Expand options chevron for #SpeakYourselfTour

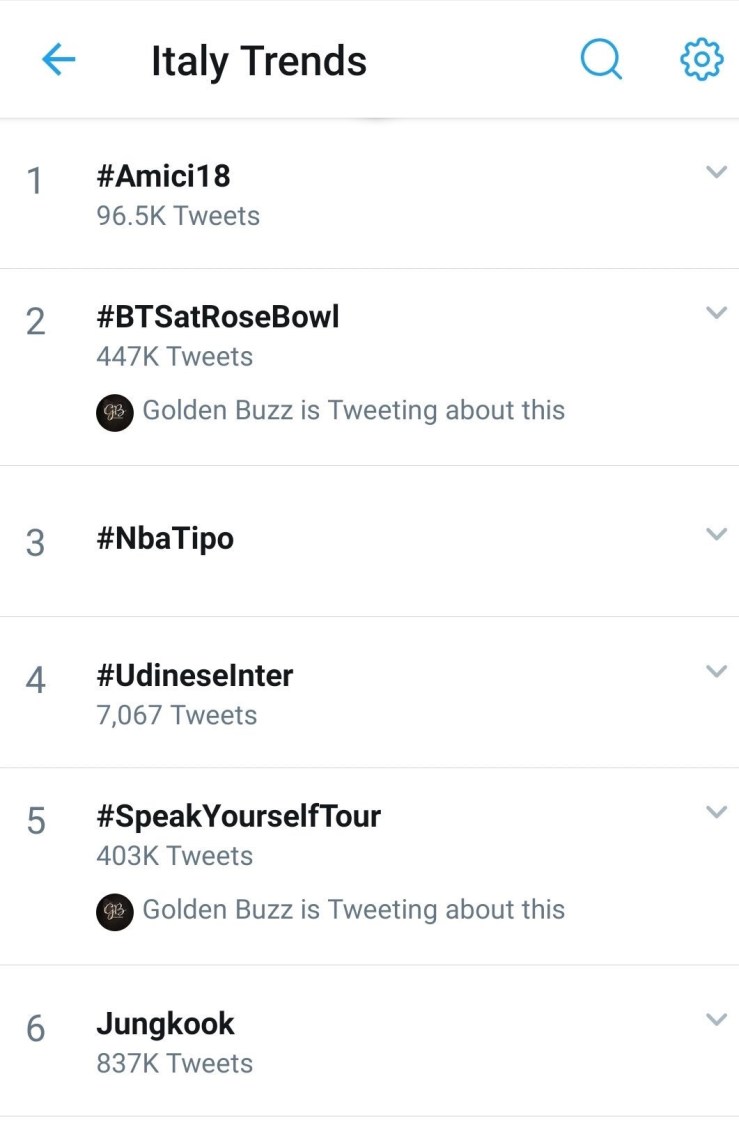(716, 812)
